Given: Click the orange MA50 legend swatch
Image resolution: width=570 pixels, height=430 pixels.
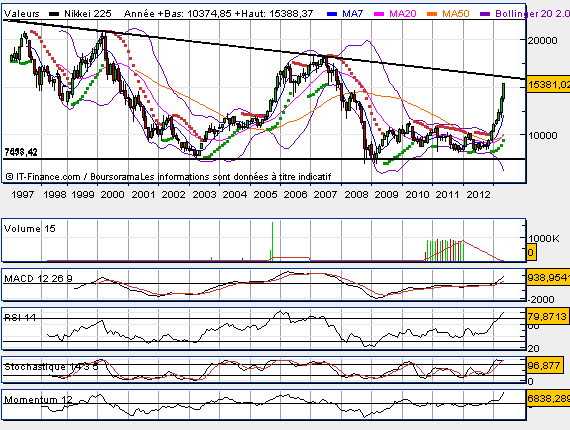Looking at the screenshot, I should (432, 14).
